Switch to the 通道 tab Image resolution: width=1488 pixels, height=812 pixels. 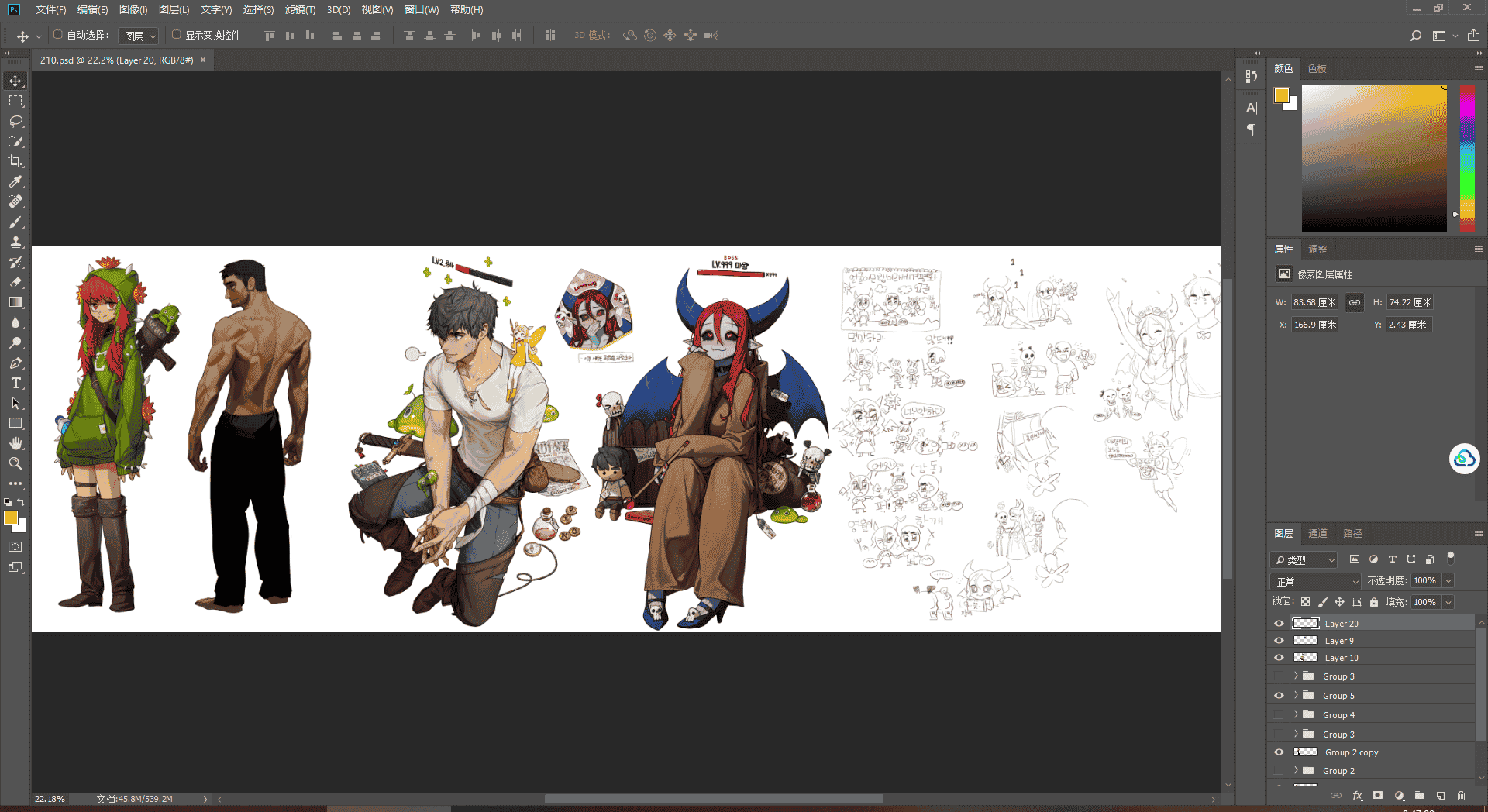click(x=1317, y=533)
